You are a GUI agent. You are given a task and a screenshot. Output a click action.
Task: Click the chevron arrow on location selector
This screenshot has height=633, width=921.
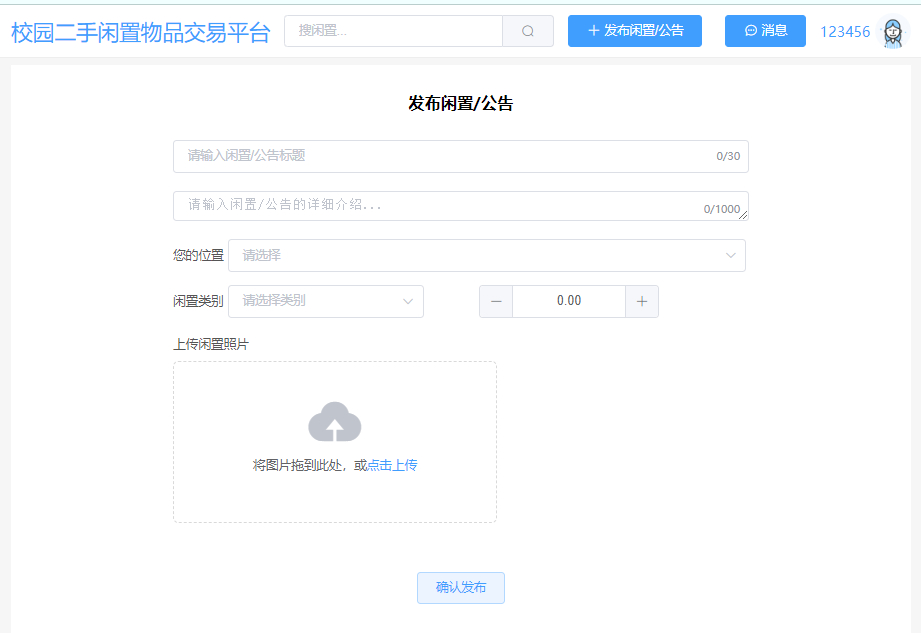coord(729,255)
